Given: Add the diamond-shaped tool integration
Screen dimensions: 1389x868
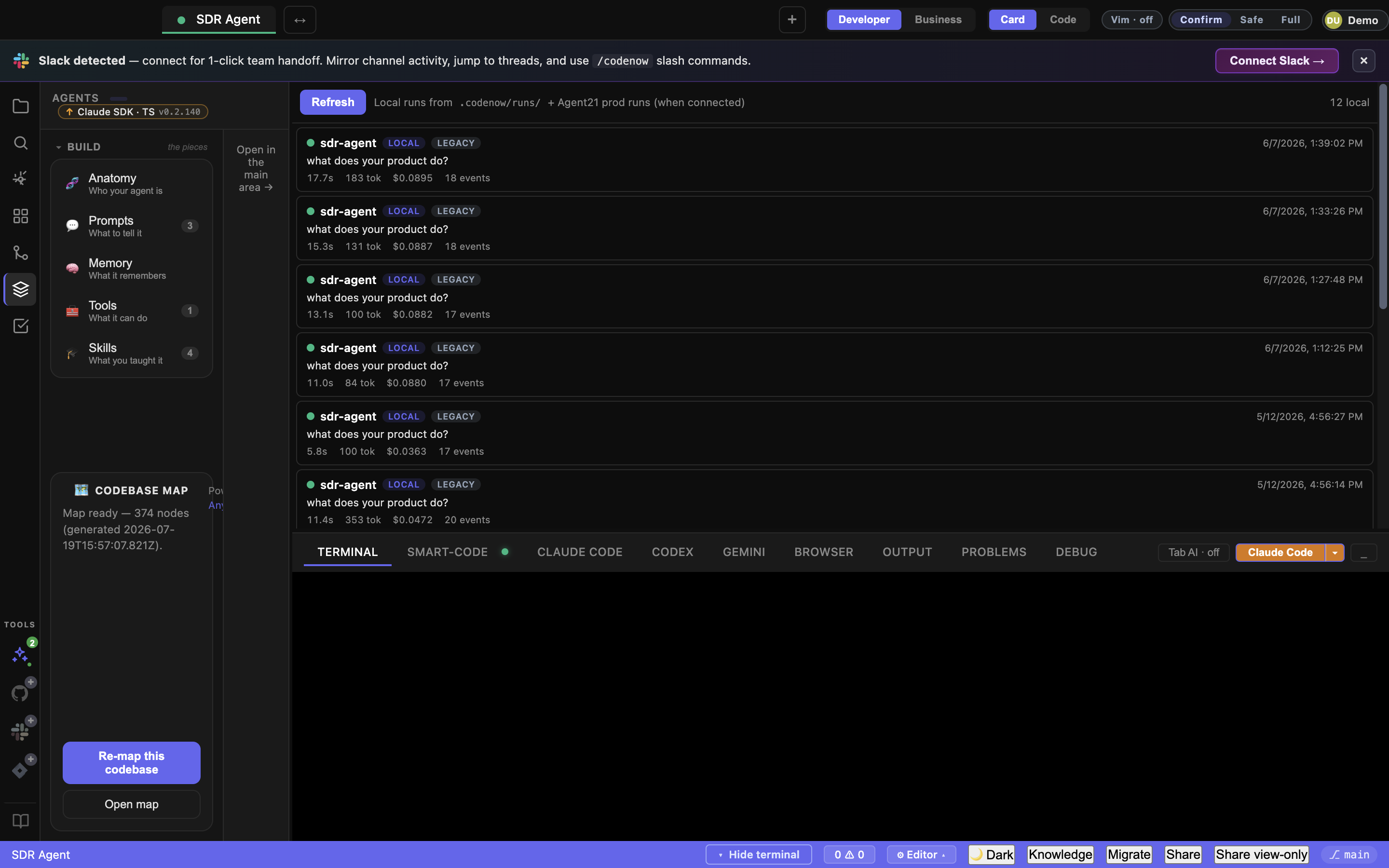Looking at the screenshot, I should 21,770.
